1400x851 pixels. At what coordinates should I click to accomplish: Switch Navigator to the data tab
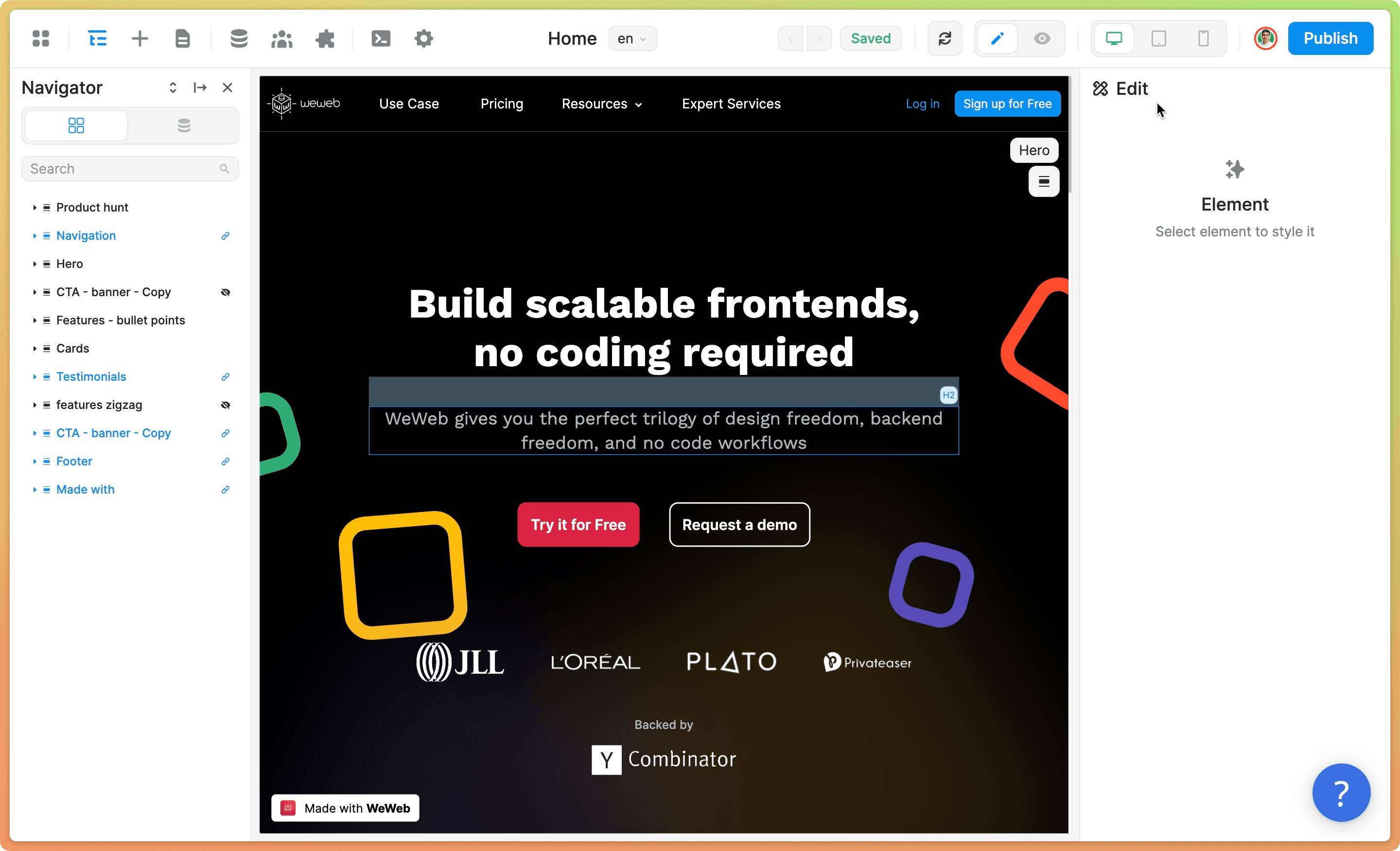click(x=184, y=125)
